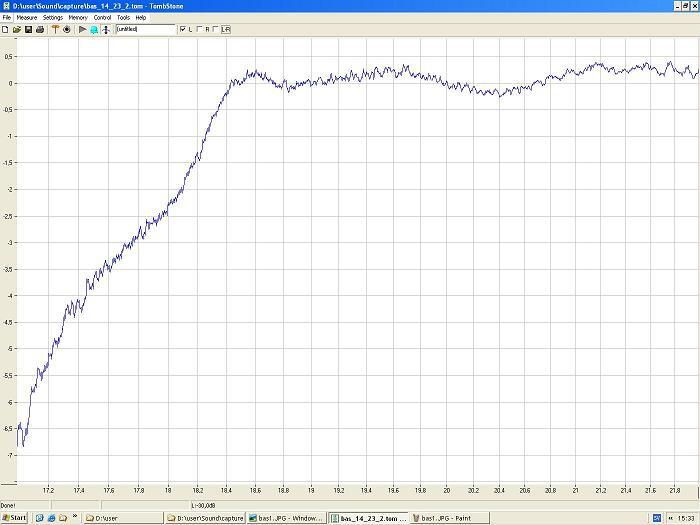Expand quick launch chevron in taskbar
700x525 pixels.
(75, 516)
